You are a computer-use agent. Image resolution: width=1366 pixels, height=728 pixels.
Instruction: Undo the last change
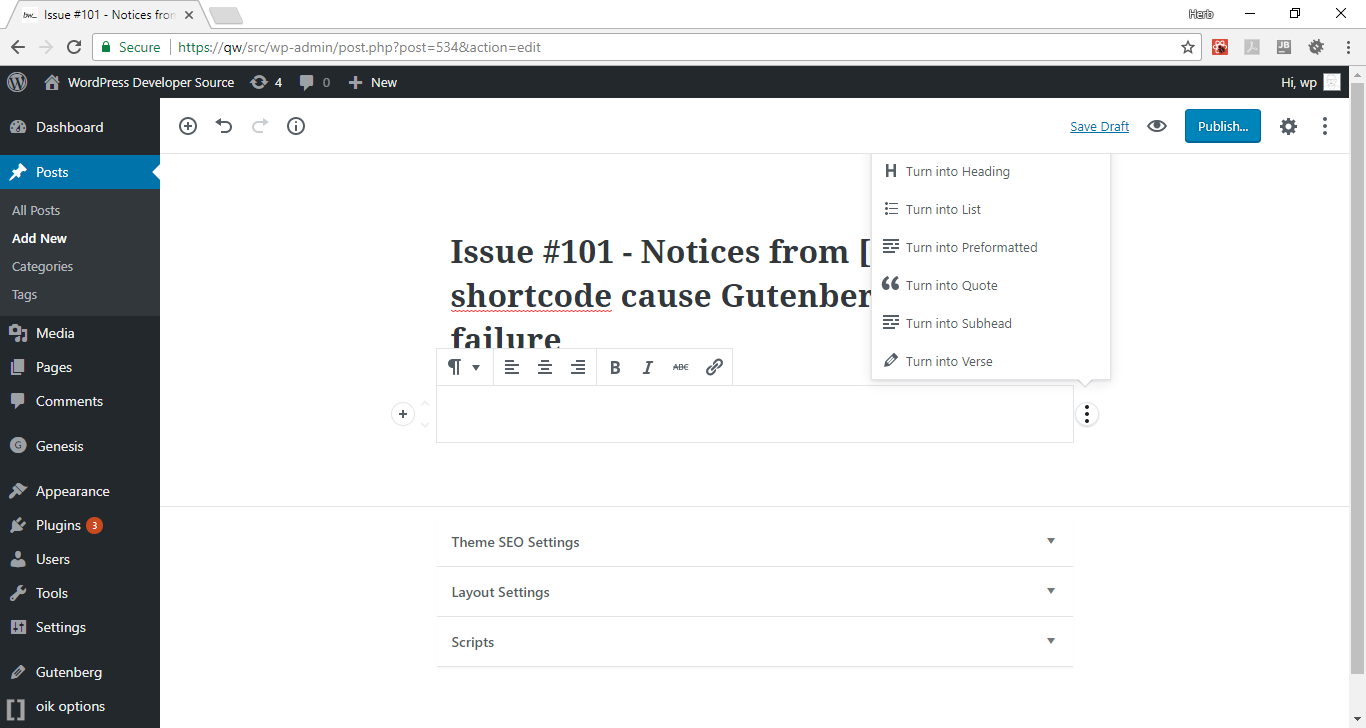[223, 126]
